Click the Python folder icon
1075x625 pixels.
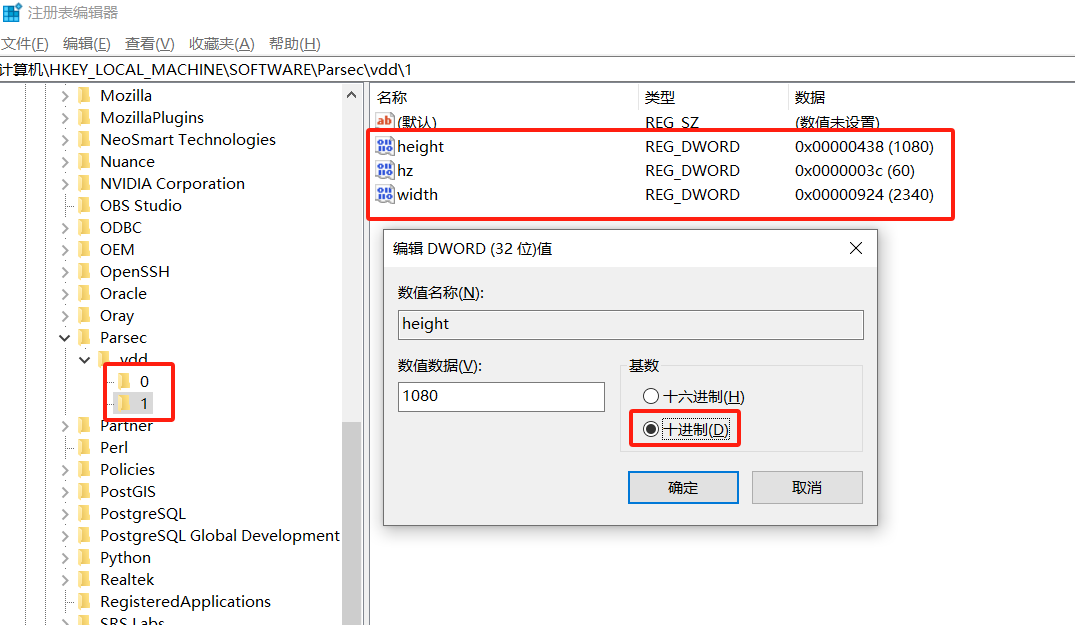tap(85, 556)
